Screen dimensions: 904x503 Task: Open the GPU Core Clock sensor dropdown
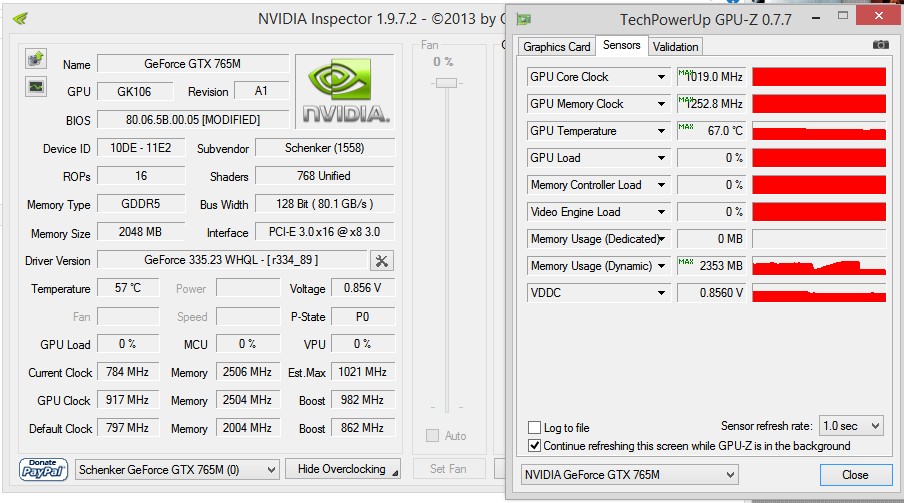(661, 77)
